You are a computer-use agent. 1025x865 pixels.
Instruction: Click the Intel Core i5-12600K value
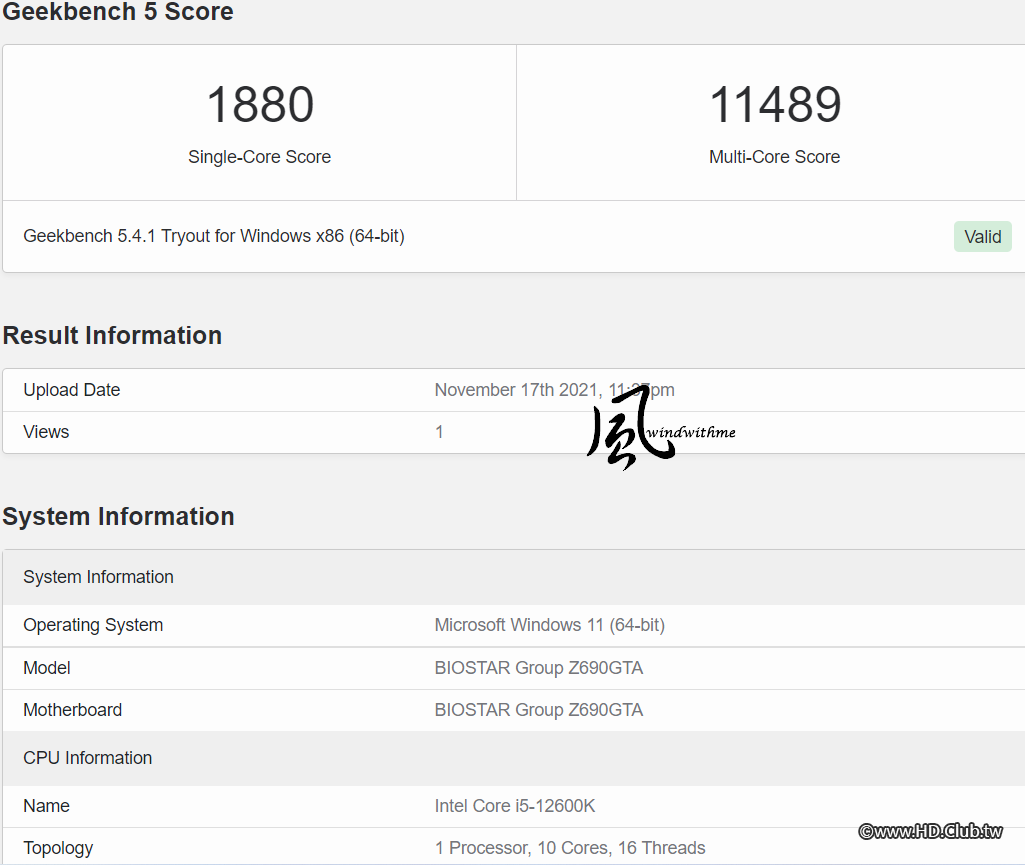pos(515,806)
